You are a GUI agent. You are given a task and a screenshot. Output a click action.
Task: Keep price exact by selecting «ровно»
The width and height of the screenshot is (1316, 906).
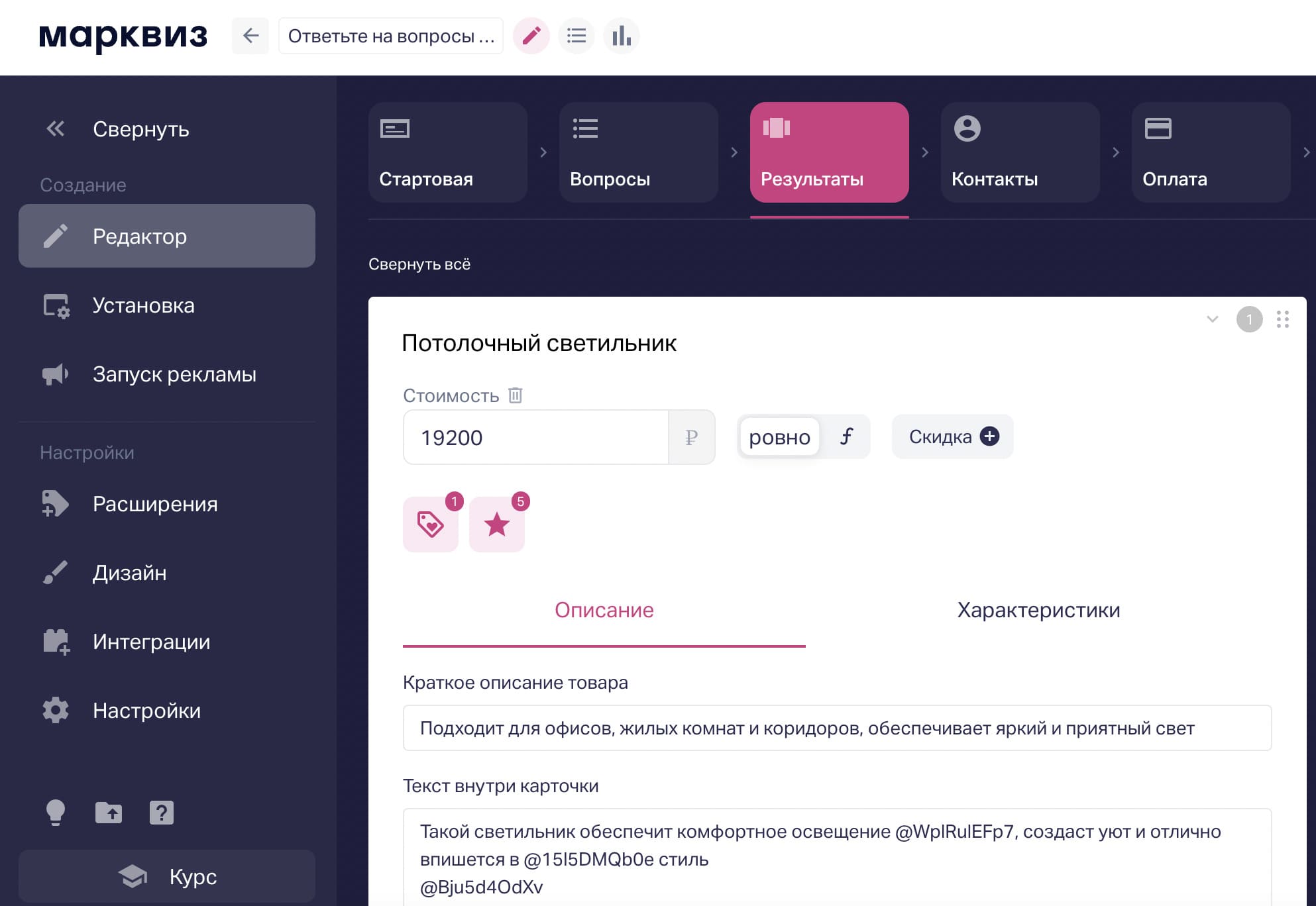click(779, 436)
